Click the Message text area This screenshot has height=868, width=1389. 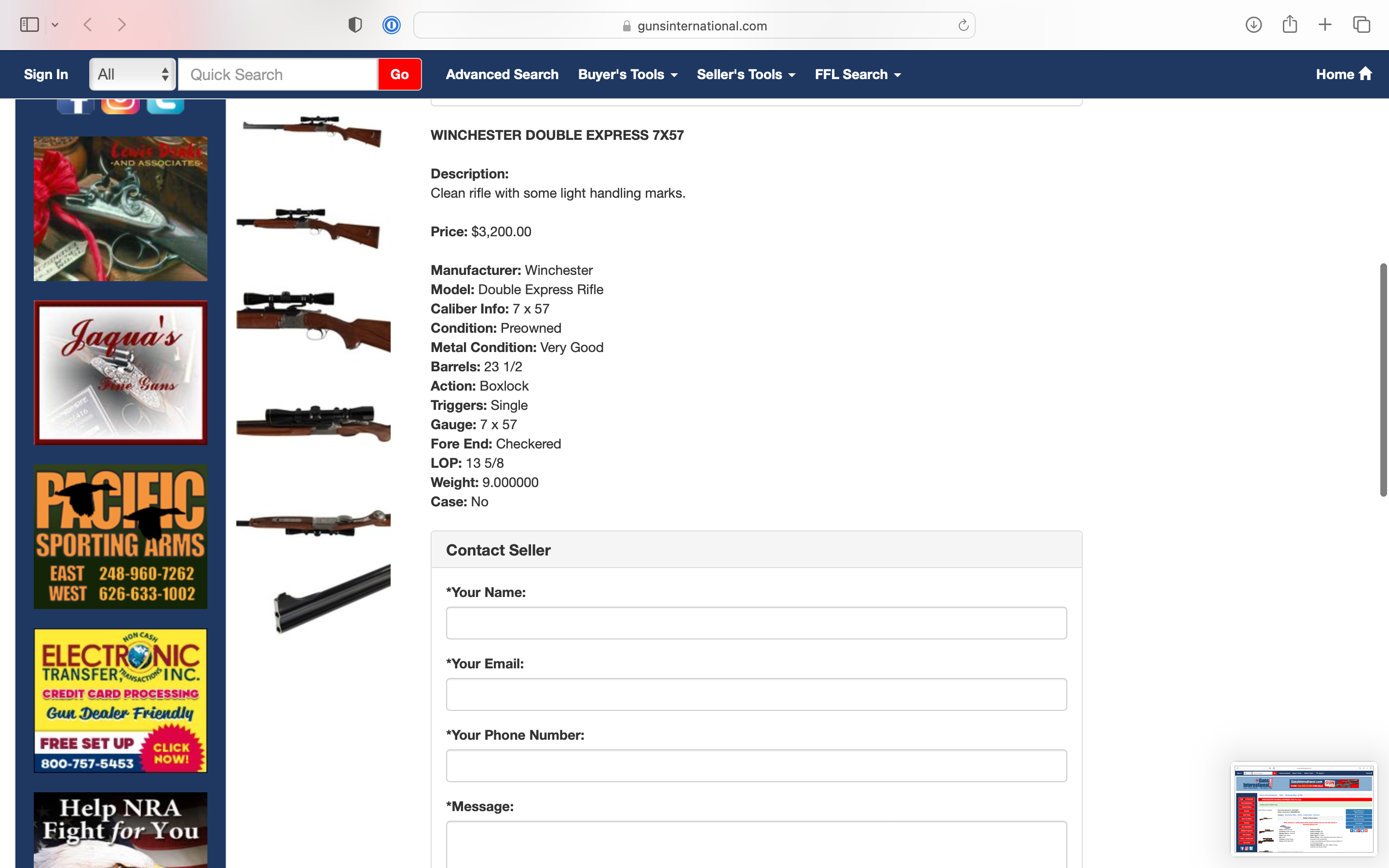pos(756,844)
